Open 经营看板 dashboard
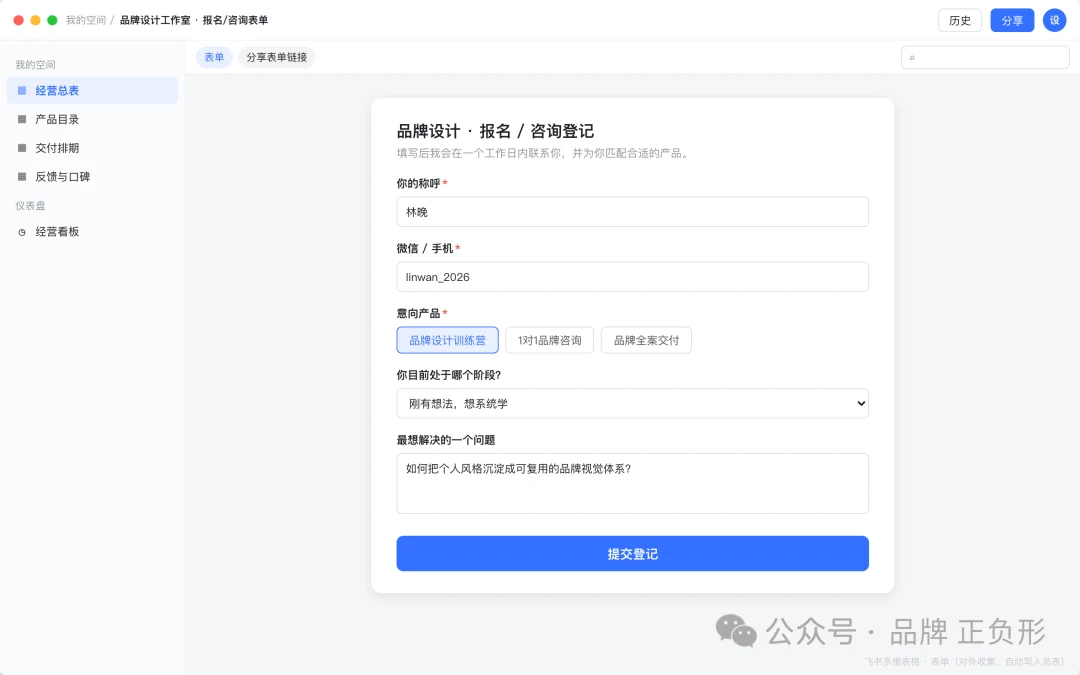The image size is (1080, 675). point(92,232)
